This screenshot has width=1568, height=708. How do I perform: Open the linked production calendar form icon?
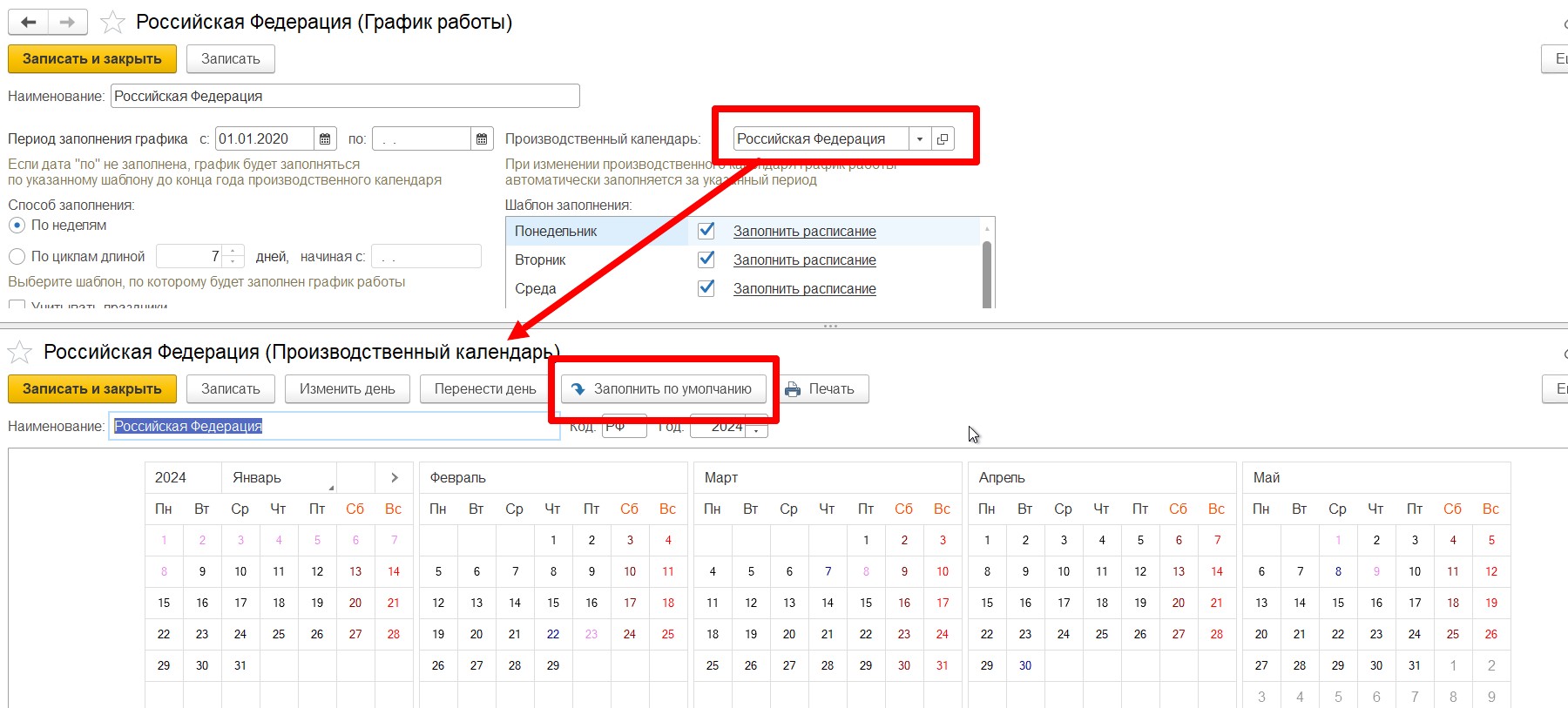(x=943, y=139)
